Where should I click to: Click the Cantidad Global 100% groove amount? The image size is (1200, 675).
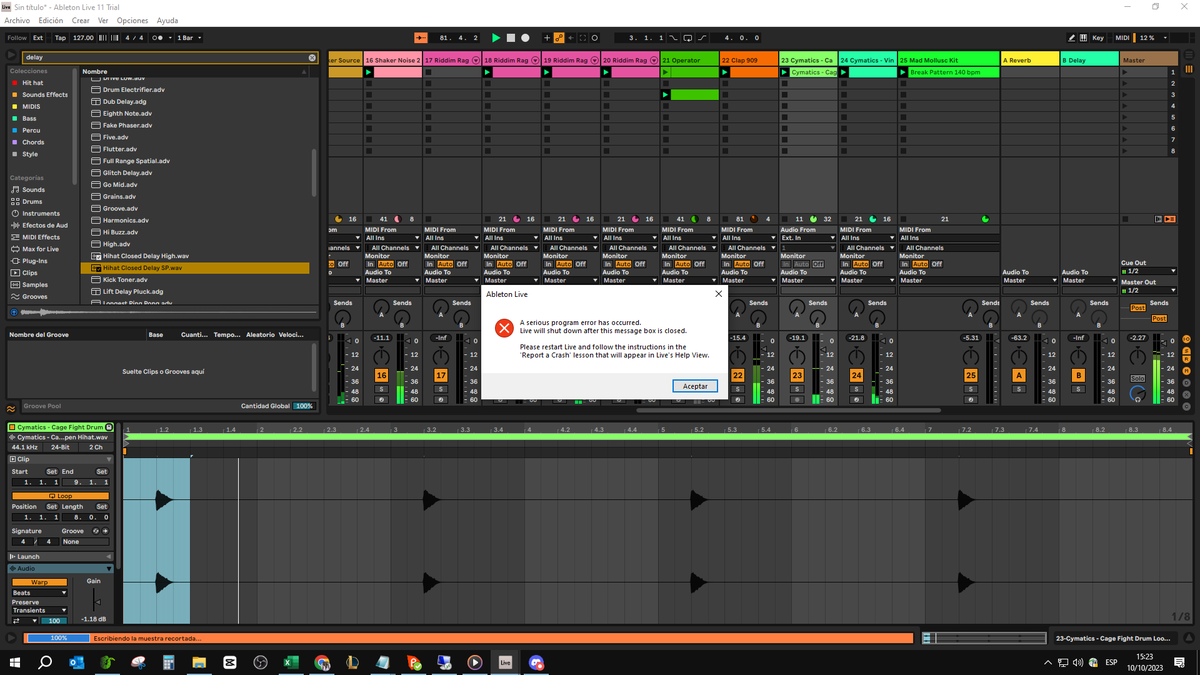tap(303, 406)
